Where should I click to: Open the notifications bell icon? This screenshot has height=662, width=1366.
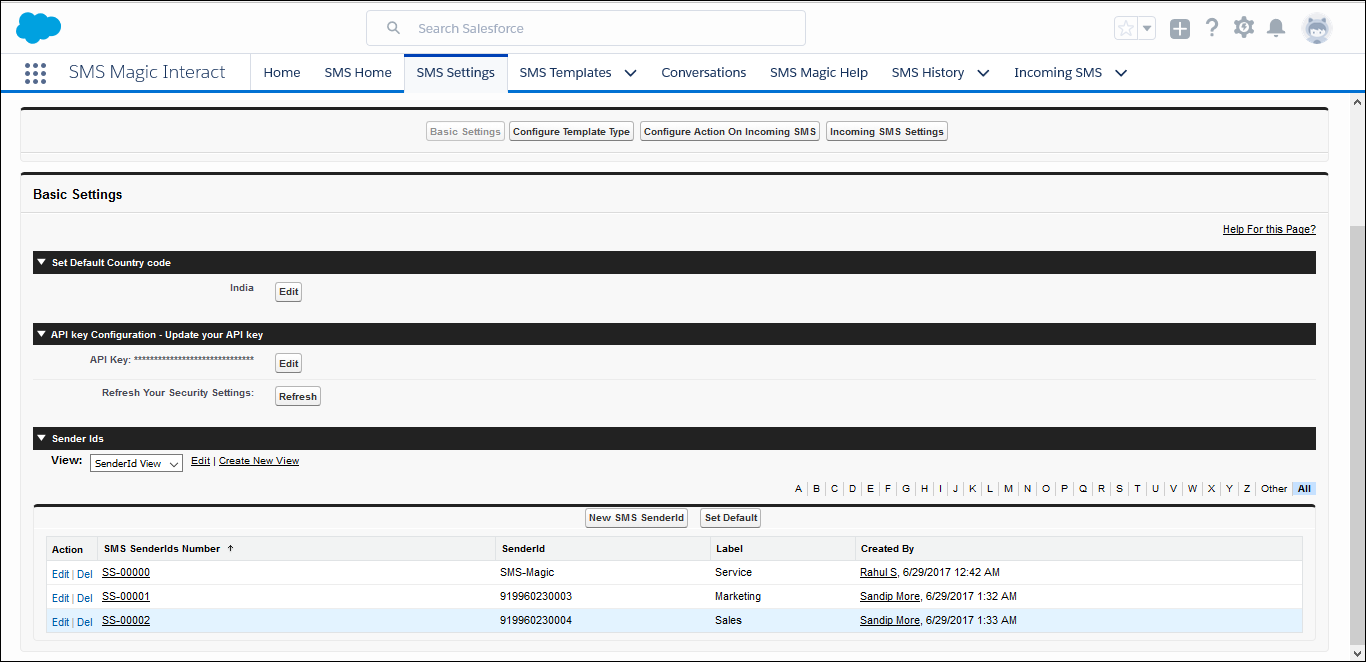tap(1276, 28)
